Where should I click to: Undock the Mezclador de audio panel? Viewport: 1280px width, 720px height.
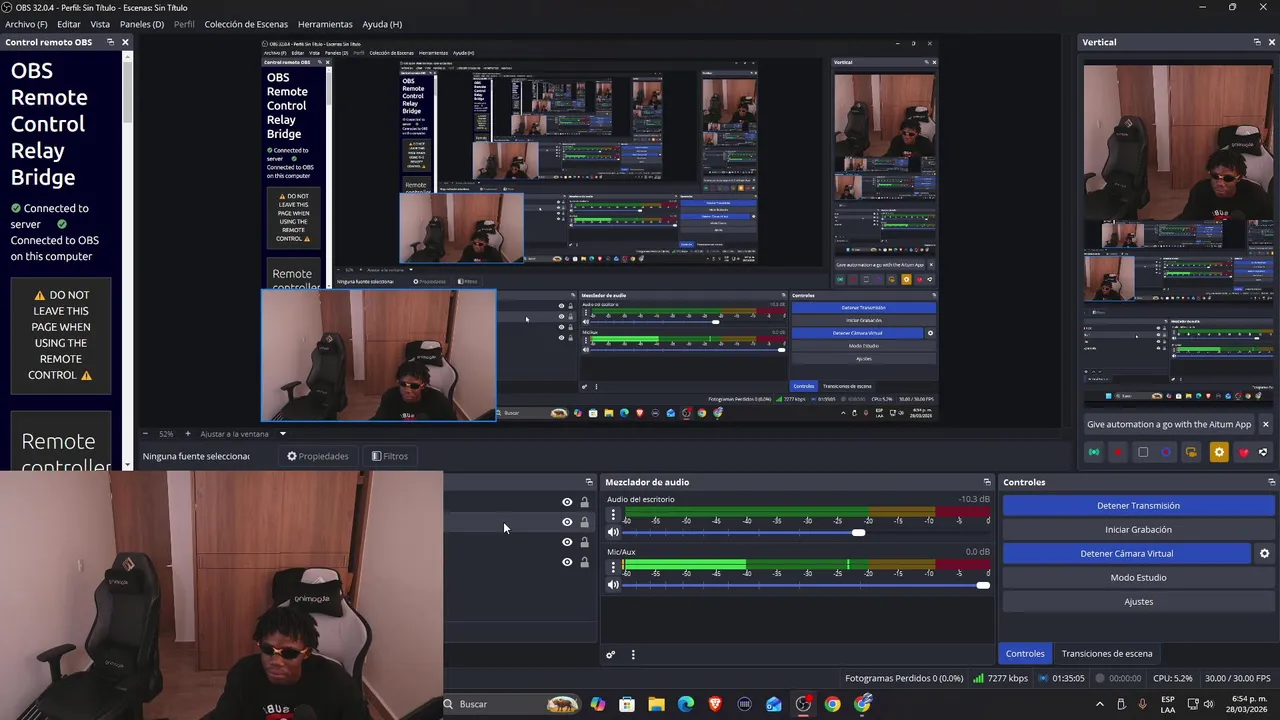987,482
